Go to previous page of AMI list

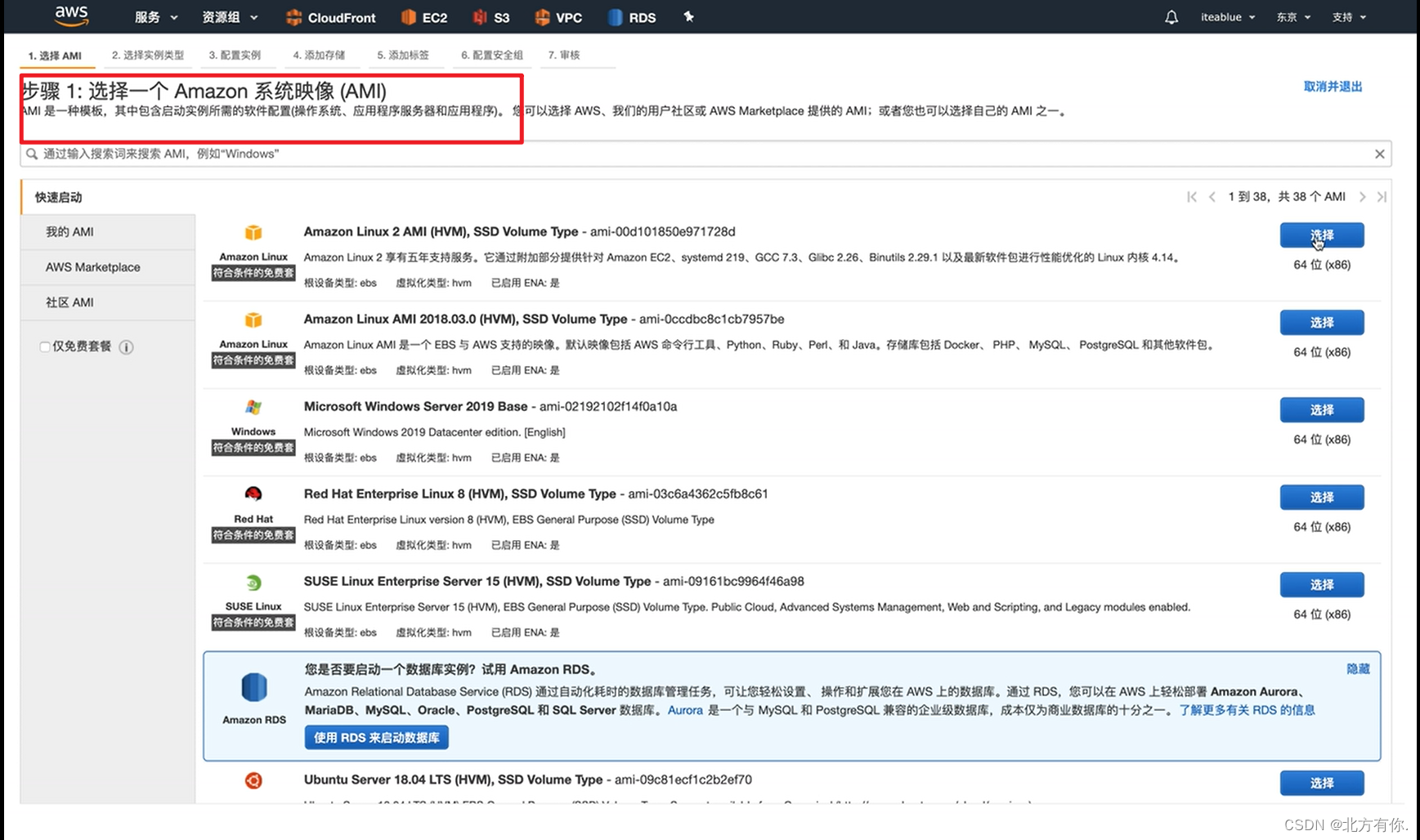[1212, 197]
